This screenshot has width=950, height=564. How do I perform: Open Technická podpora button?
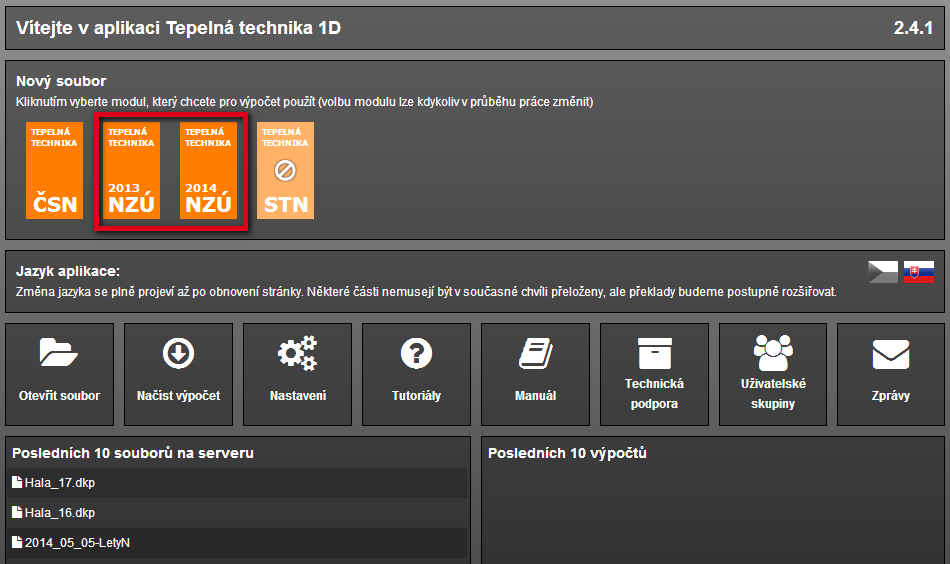tap(654, 374)
